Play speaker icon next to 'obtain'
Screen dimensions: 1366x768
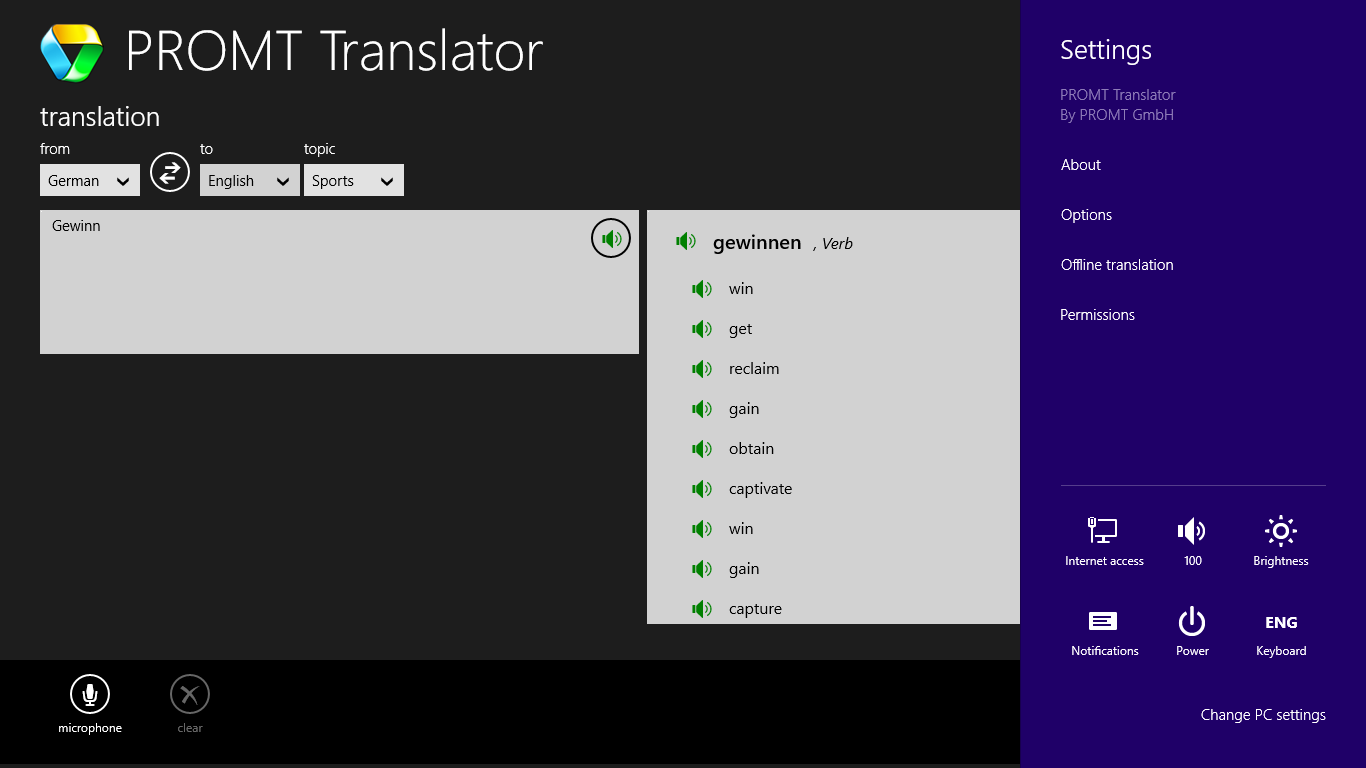click(x=702, y=449)
